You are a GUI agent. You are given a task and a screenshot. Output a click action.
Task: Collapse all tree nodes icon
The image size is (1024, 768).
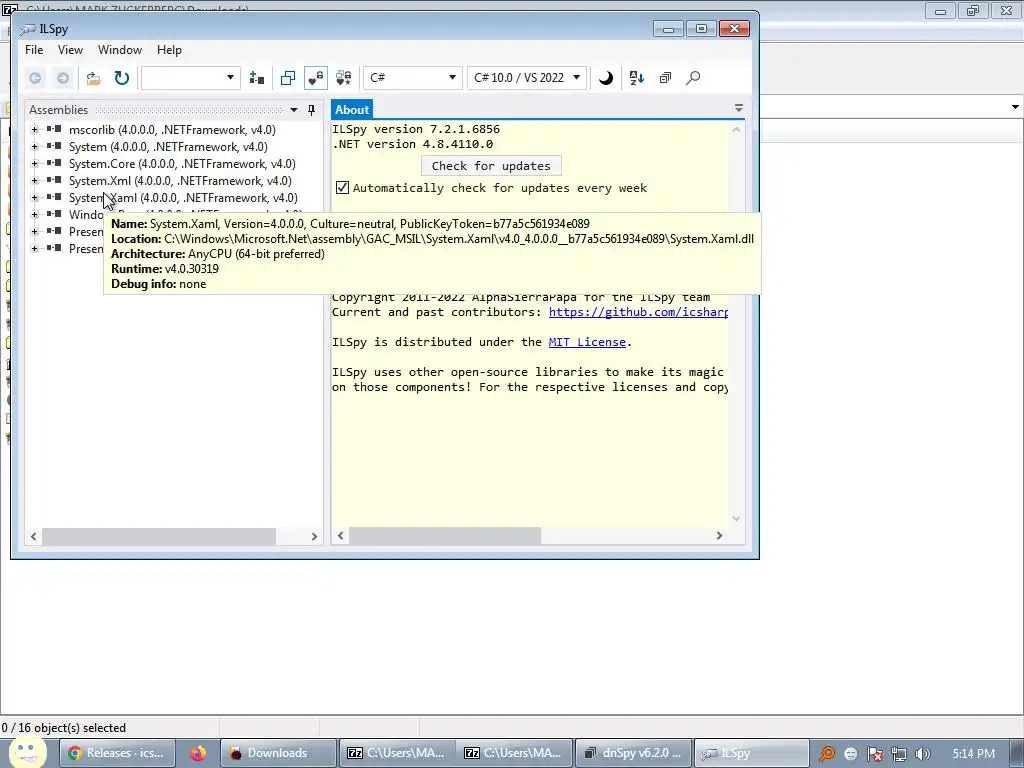point(665,78)
